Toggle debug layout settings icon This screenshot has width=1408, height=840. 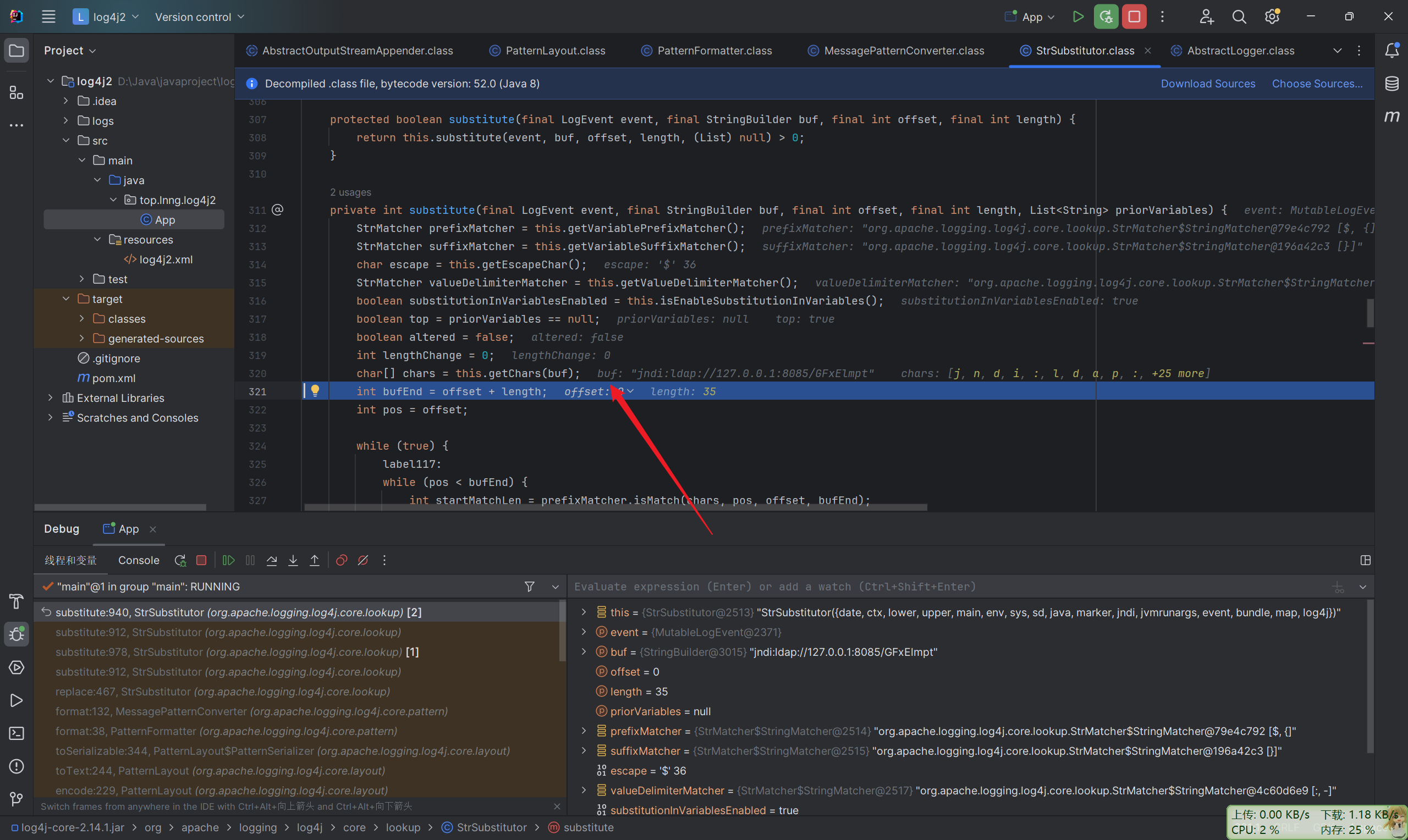click(1365, 560)
